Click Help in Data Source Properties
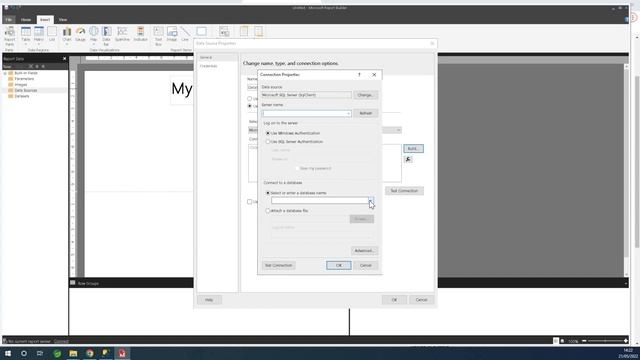 click(209, 300)
